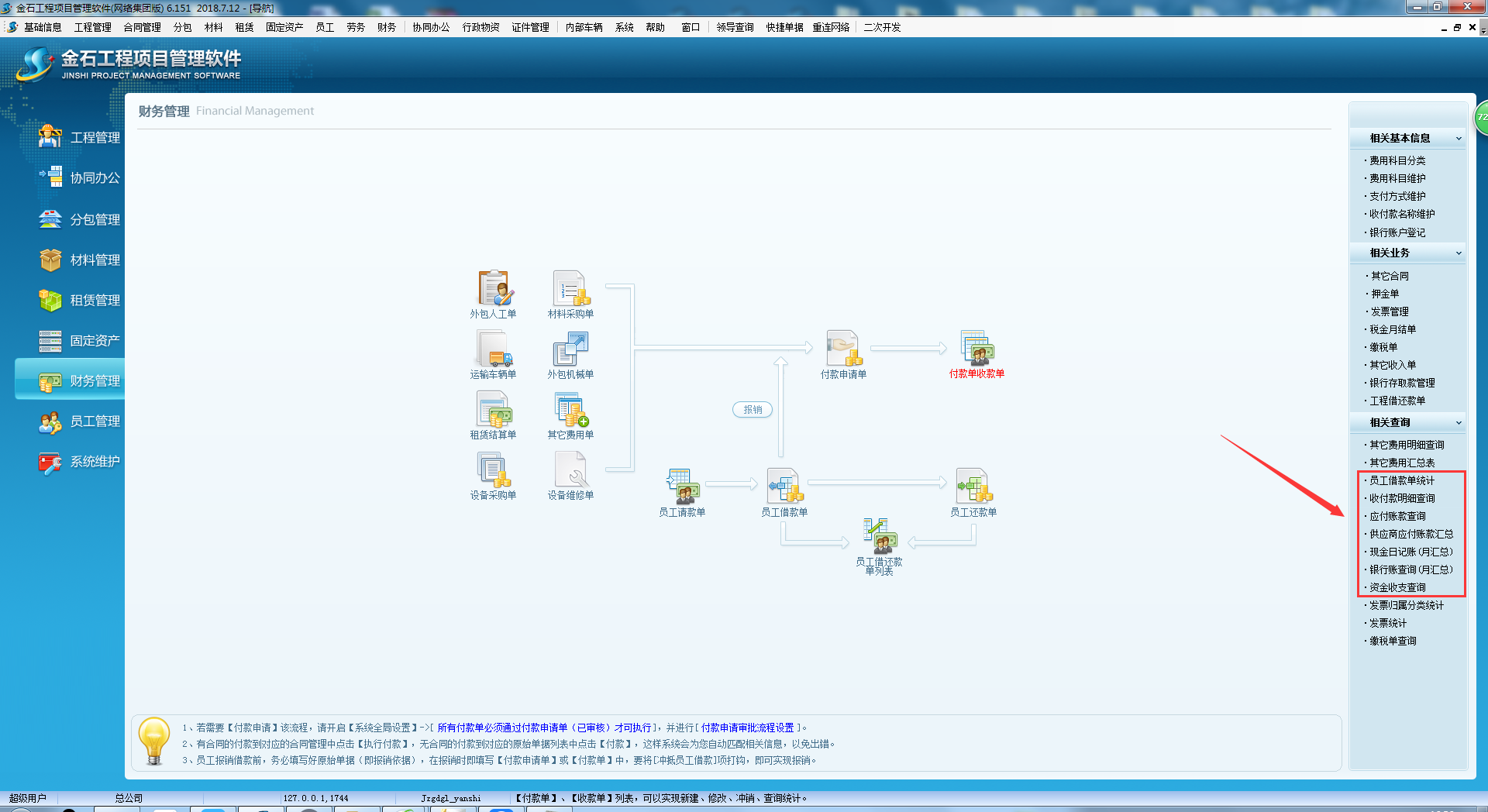
Task: Select 银行账户登记 in right panel
Action: tap(1397, 233)
